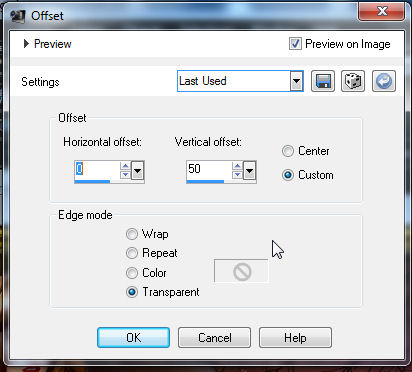This screenshot has height=372, width=412.
Task: Decrease Vertical offset with down arrow
Action: pos(237,175)
